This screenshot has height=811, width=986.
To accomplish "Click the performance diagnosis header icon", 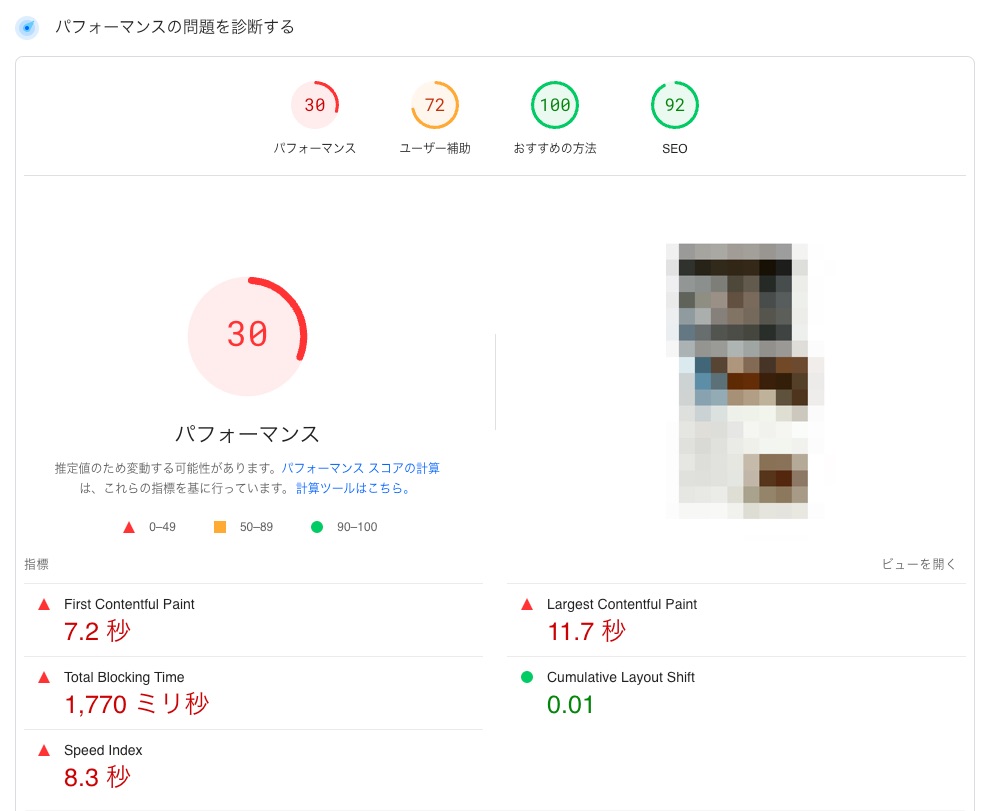I will [x=27, y=28].
